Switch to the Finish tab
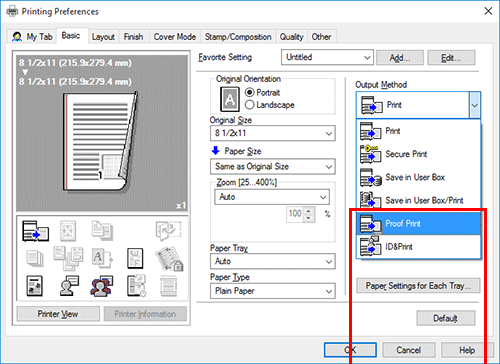Screen dimensions: 500x364 133,37
